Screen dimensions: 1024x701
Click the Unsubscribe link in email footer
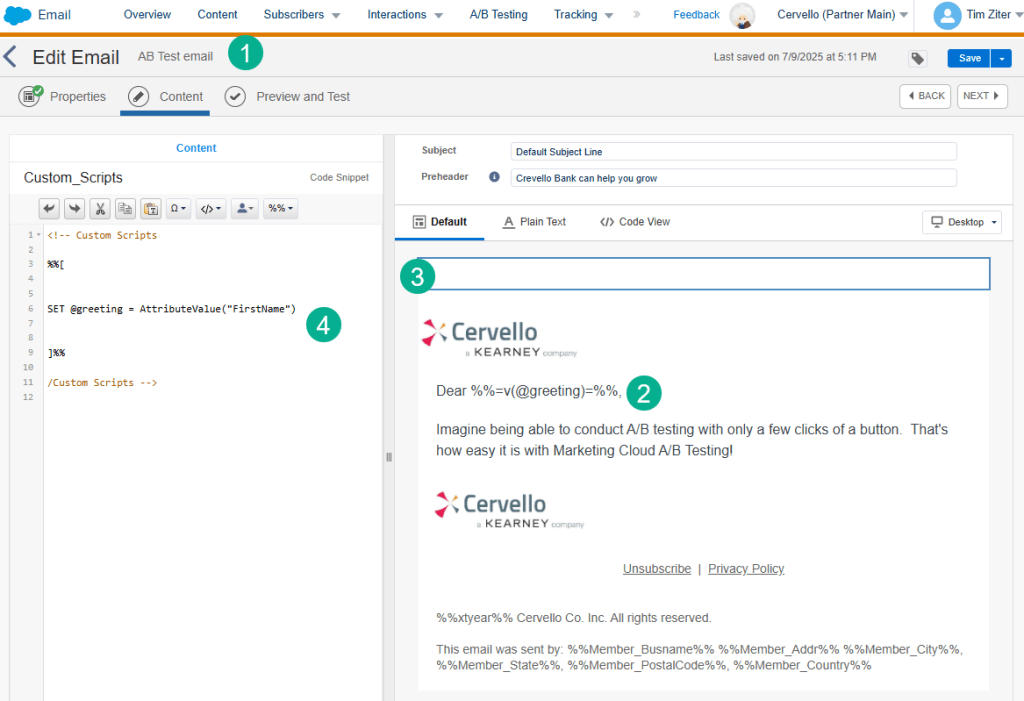[656, 569]
